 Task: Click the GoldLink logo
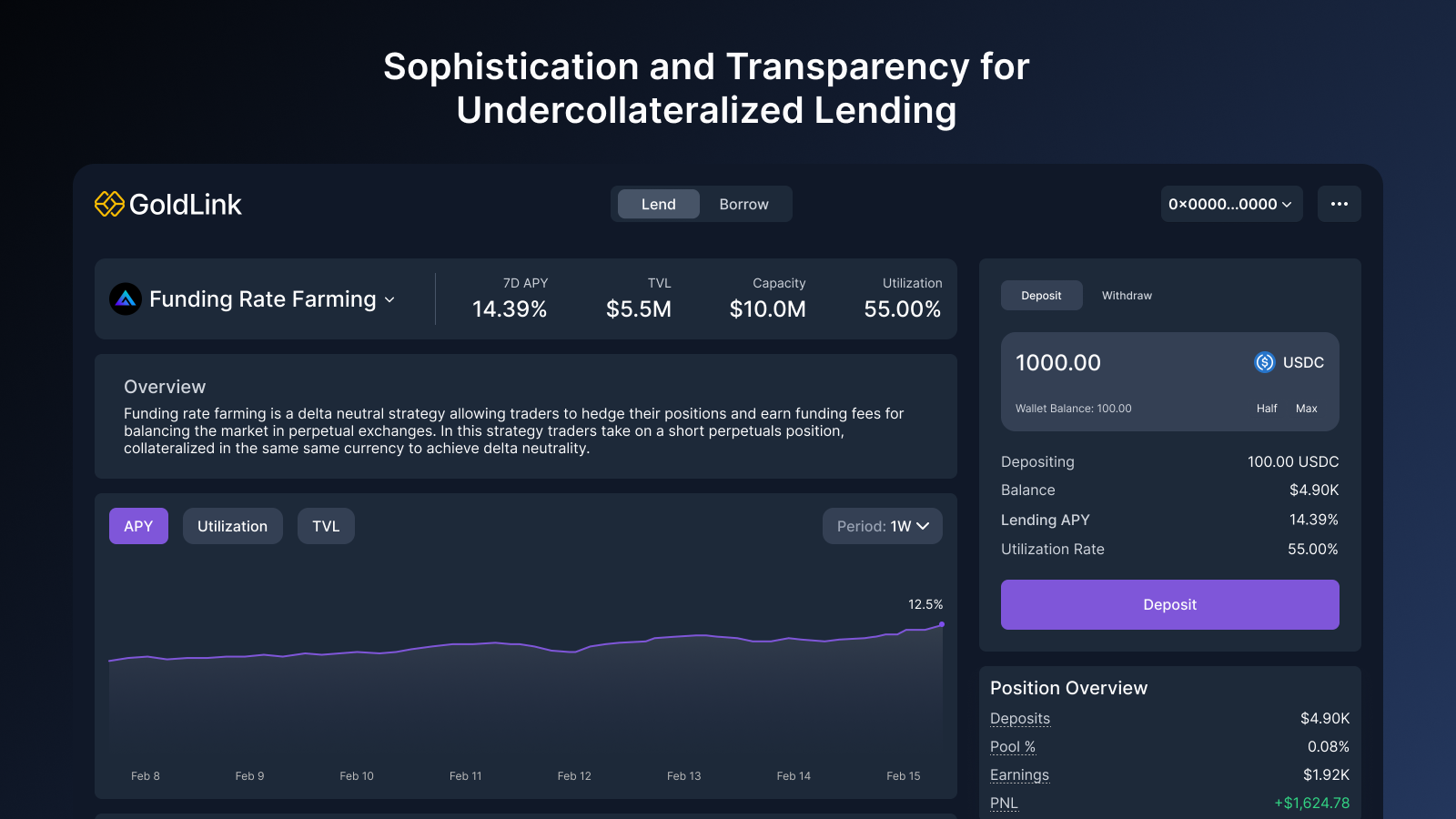tap(167, 204)
